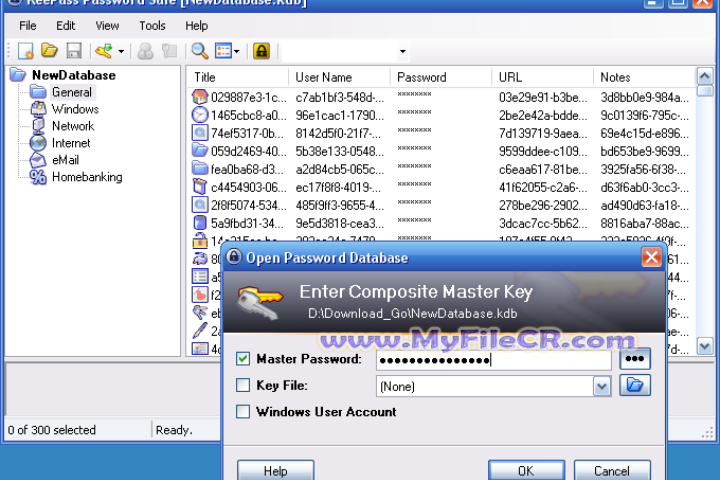720x480 pixels.
Task: Select the eMail group
Action: (65, 160)
